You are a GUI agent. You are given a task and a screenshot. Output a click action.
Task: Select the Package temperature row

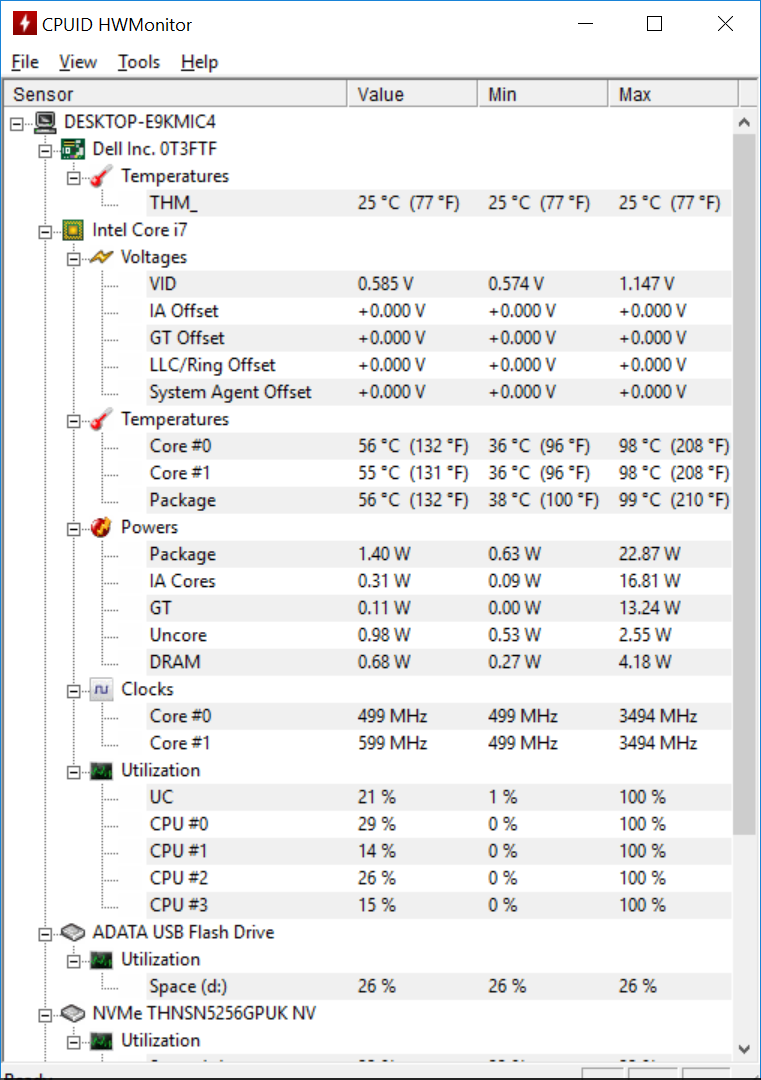[x=438, y=501]
